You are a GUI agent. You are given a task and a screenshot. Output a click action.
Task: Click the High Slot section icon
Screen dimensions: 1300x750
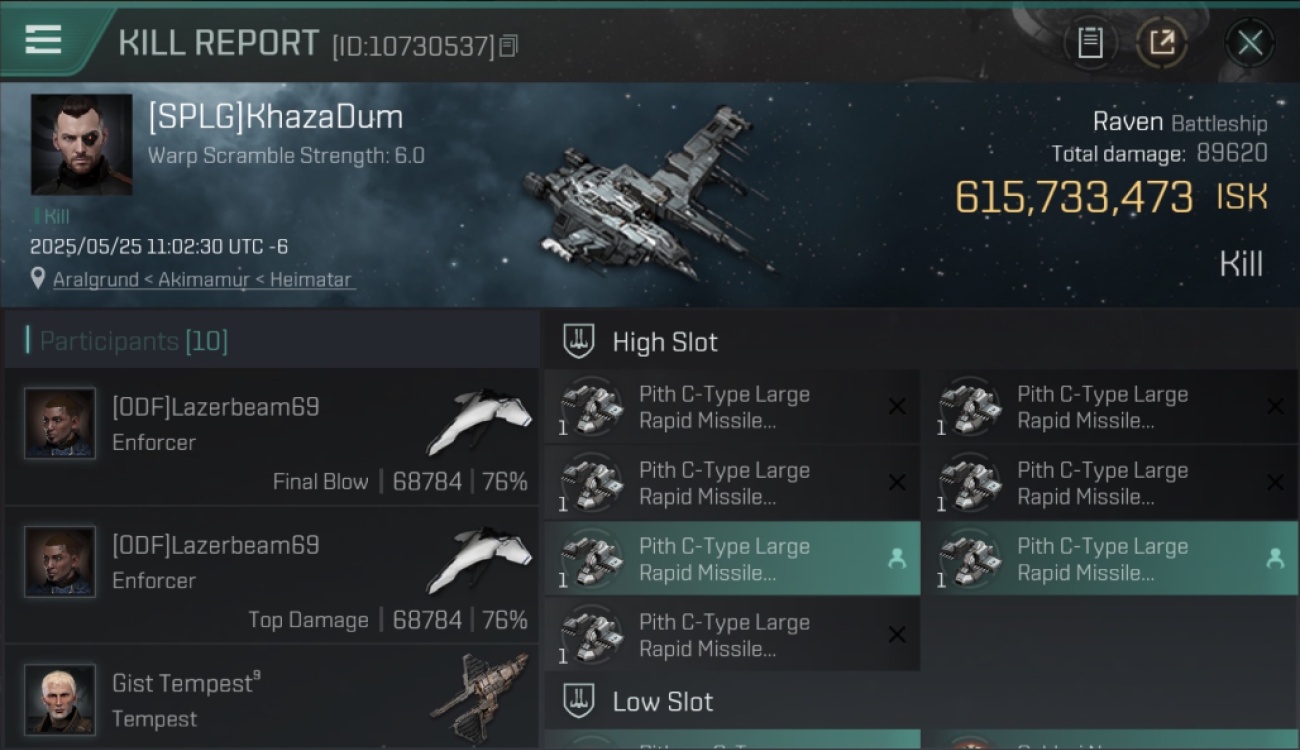[579, 342]
